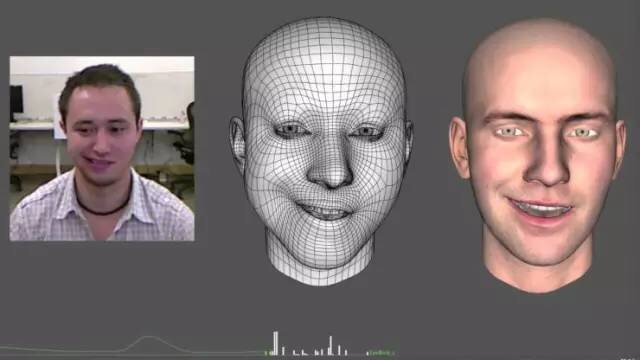Select the rendered avatar's right-side eye

point(584,133)
